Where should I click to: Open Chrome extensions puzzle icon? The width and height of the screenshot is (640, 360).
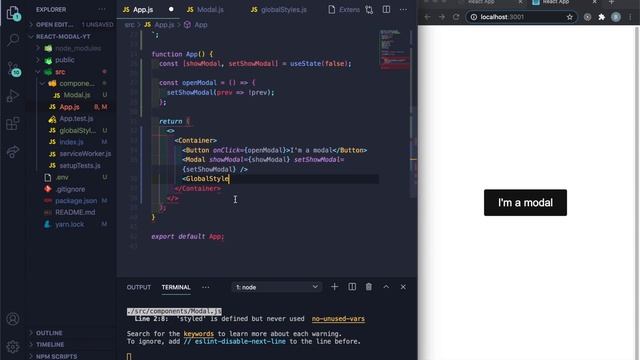pyautogui.click(x=602, y=17)
